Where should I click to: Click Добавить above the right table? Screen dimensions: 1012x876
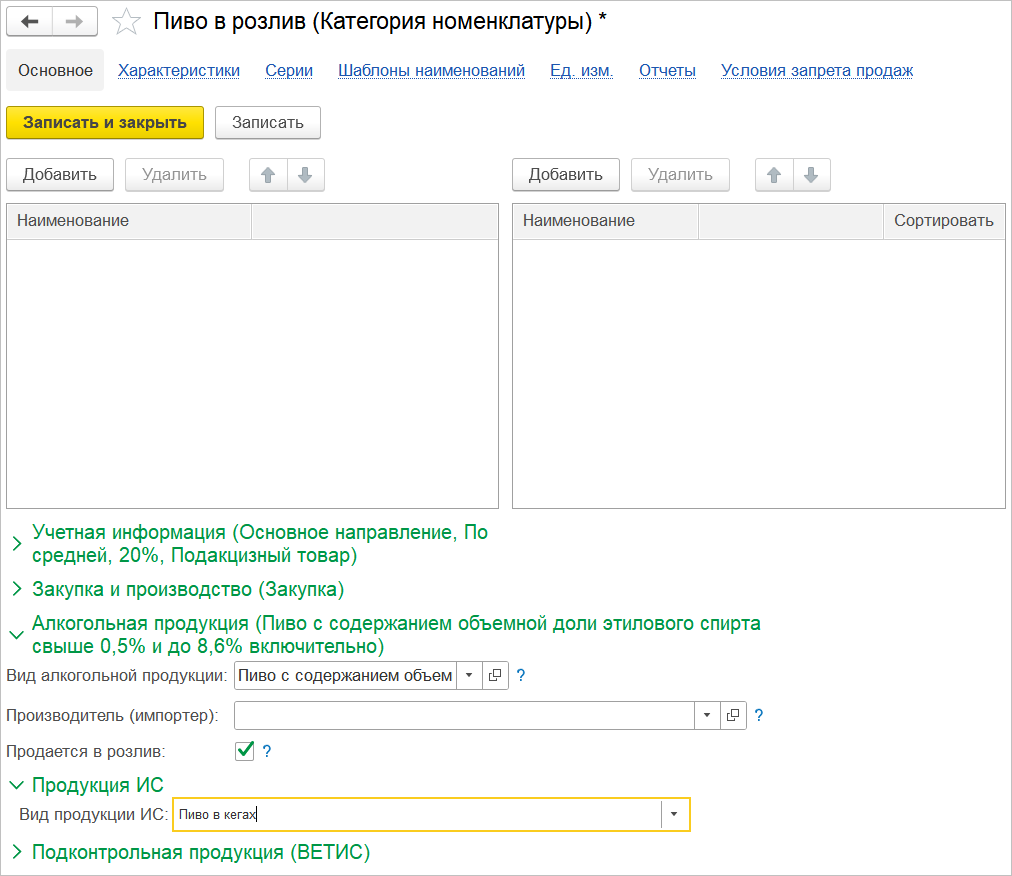click(565, 175)
